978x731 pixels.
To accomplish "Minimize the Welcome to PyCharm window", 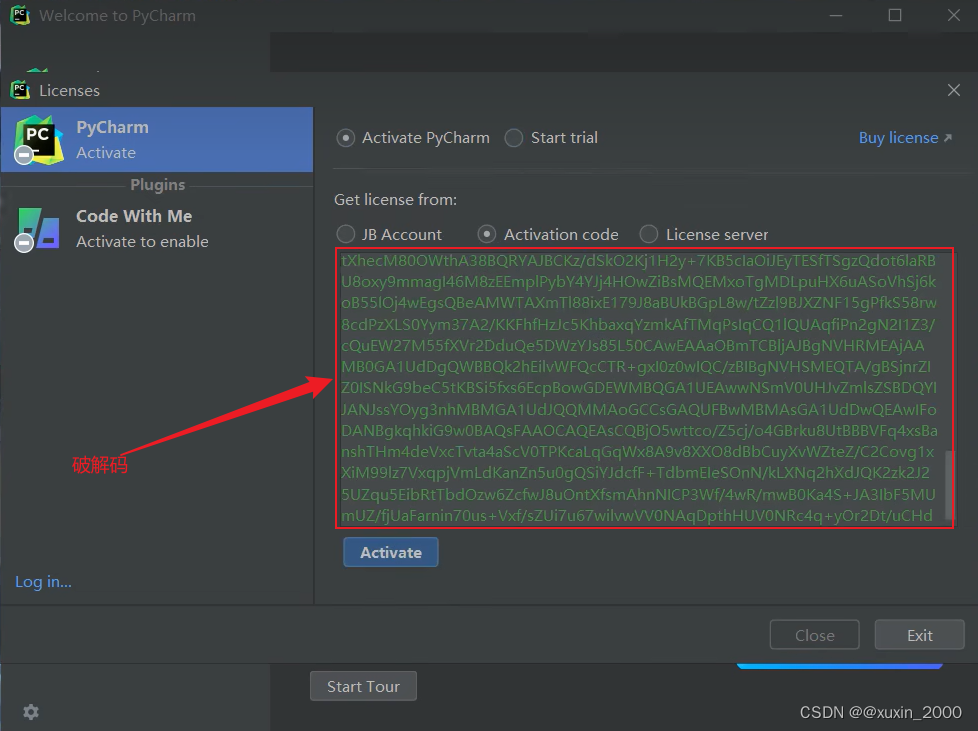I will [x=836, y=15].
